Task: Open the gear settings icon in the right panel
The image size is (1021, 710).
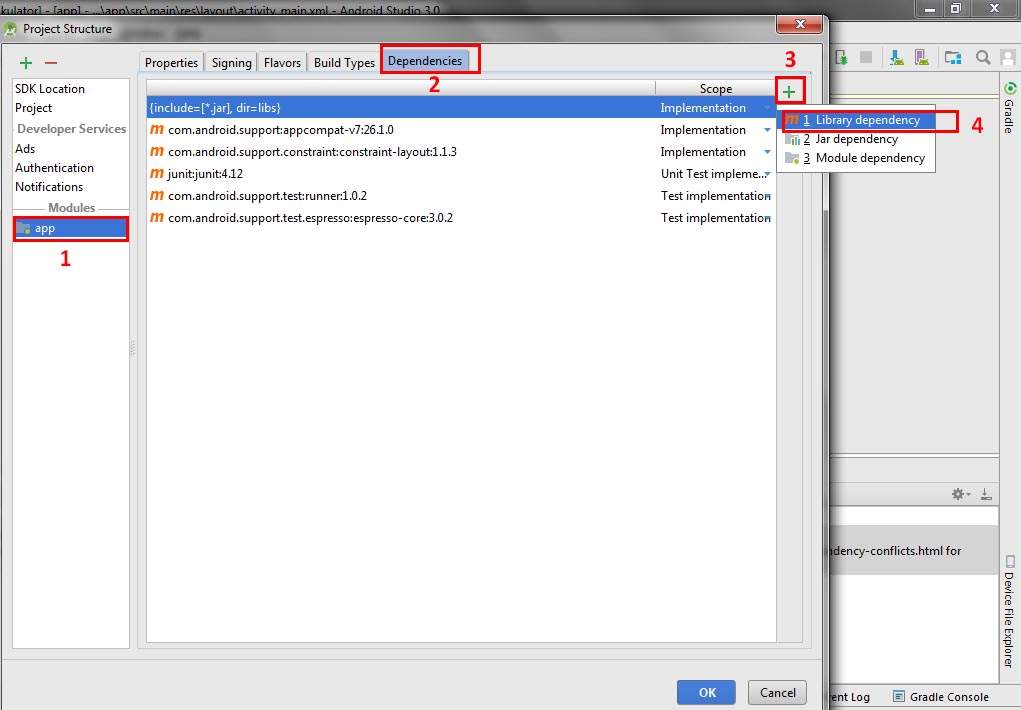Action: (957, 493)
